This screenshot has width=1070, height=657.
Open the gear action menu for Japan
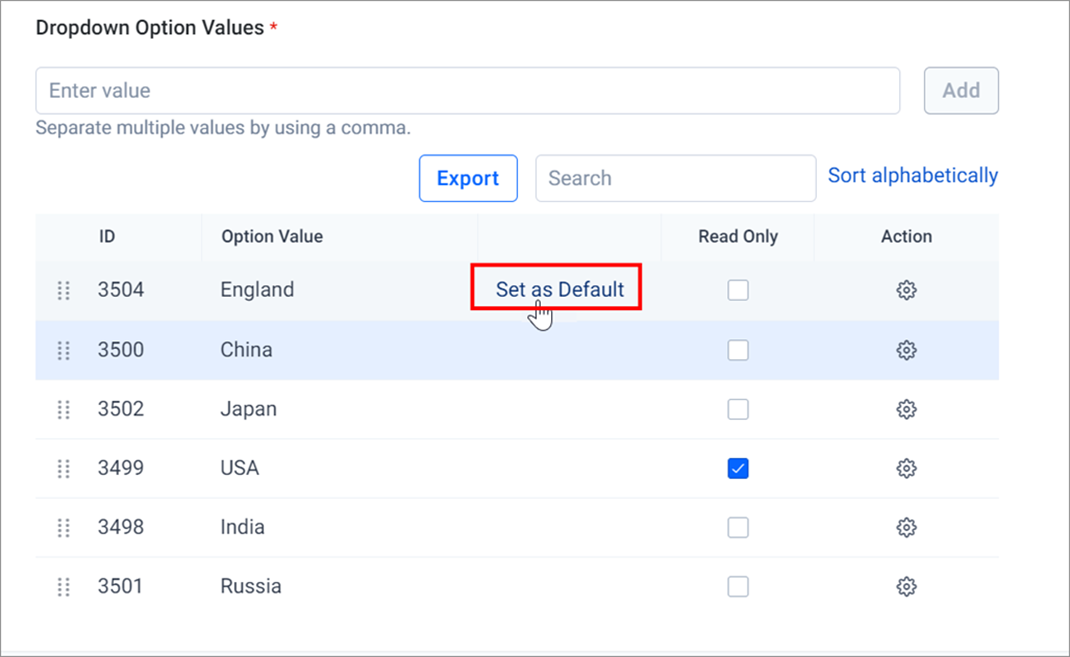pos(906,409)
